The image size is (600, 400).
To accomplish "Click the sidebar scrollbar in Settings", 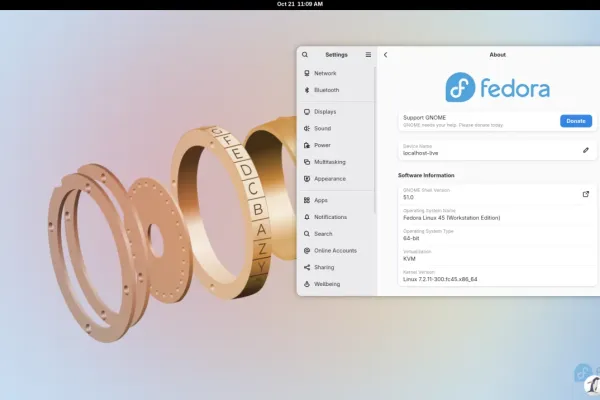I will [x=375, y=140].
